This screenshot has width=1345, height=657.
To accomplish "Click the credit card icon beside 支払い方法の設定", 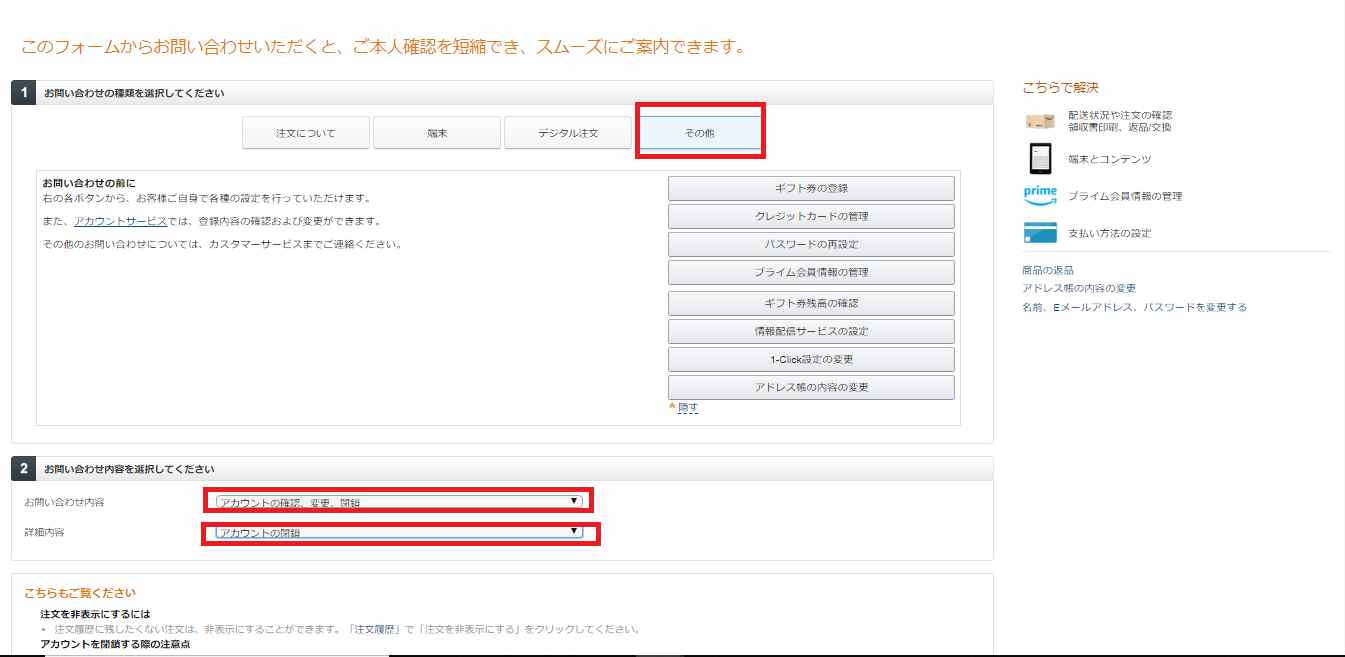I will point(1038,232).
